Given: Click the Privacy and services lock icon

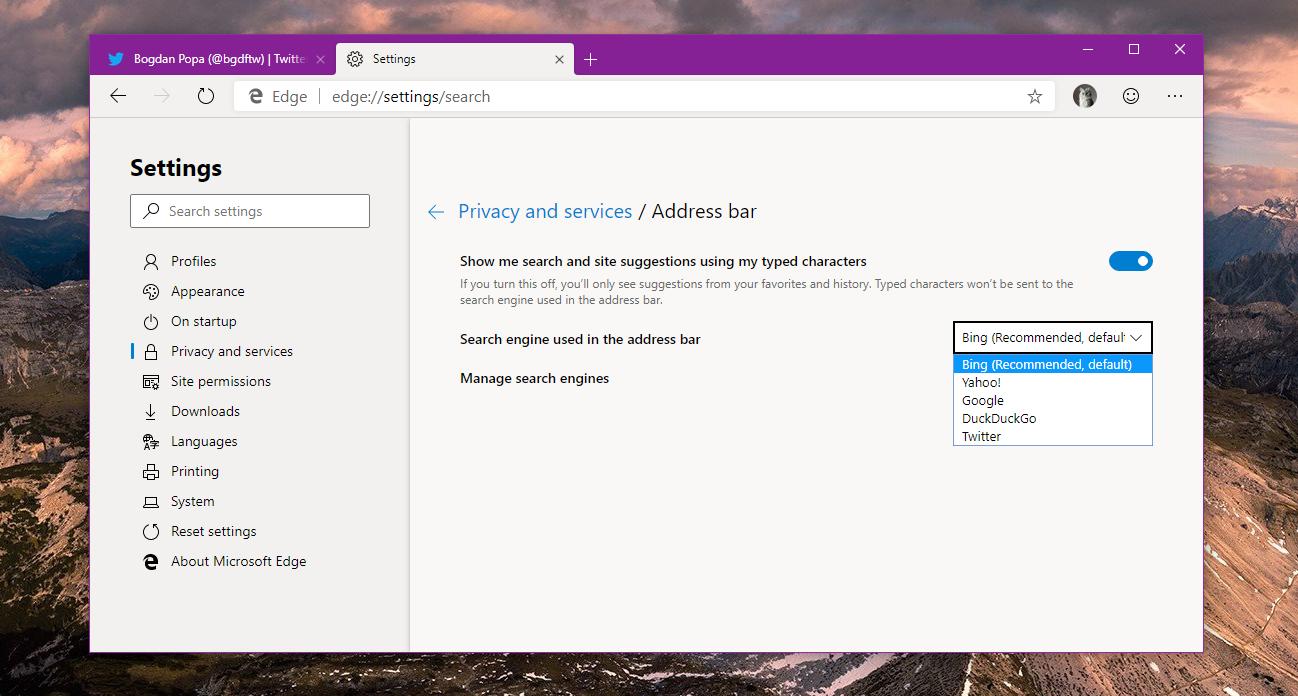Looking at the screenshot, I should (x=151, y=352).
